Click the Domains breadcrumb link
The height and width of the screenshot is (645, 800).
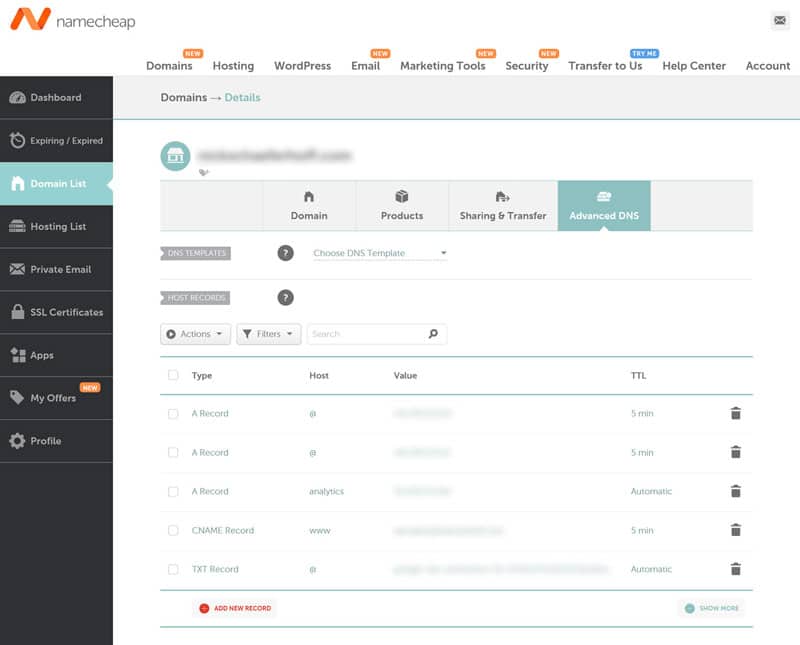pos(184,97)
